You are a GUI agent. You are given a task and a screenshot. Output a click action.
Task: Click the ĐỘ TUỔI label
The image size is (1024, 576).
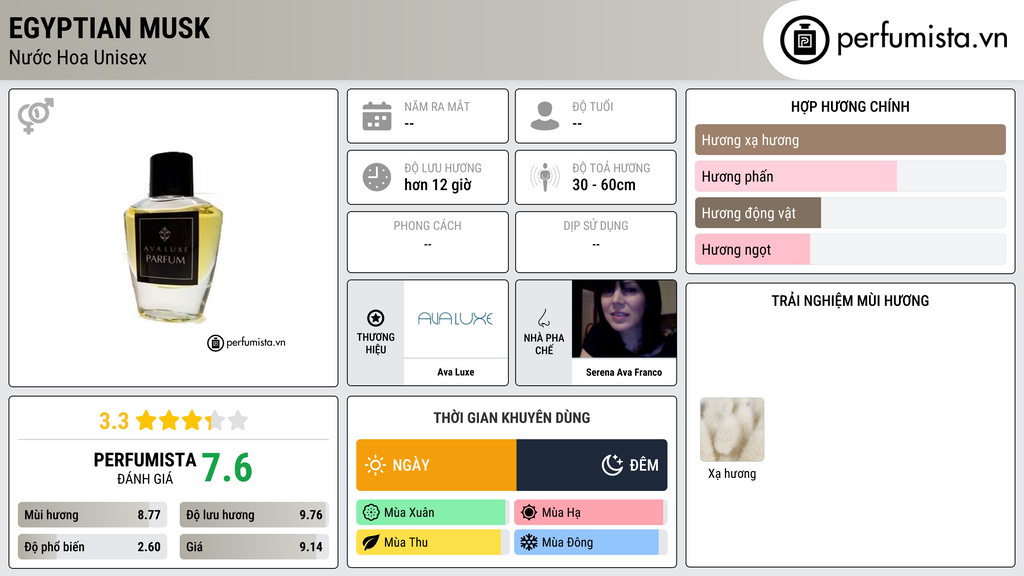coord(592,106)
